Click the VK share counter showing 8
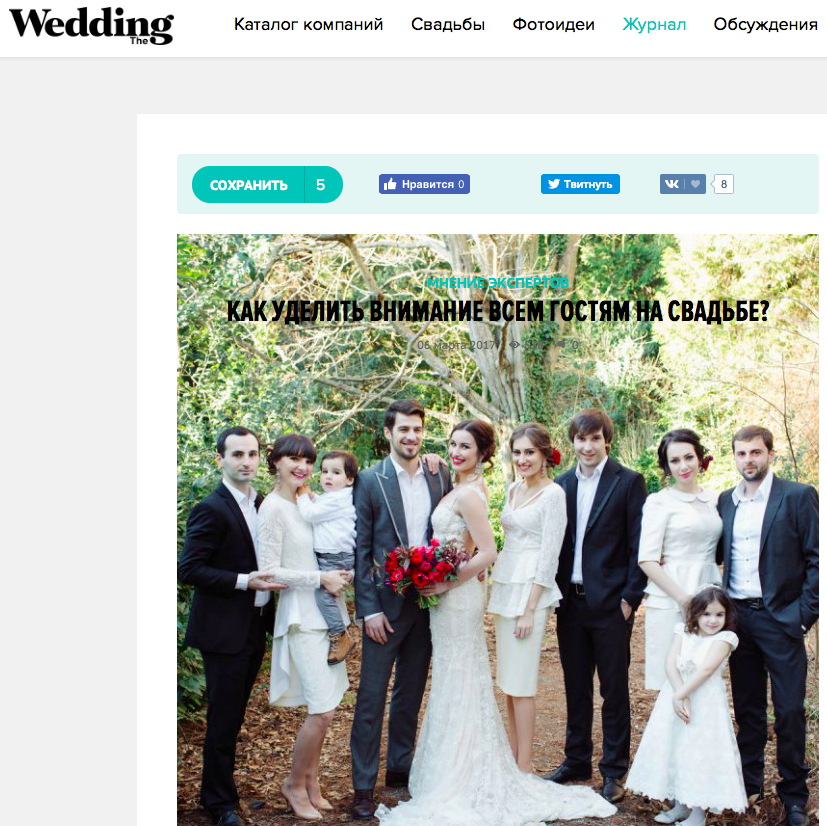The width and height of the screenshot is (827, 826). (723, 184)
